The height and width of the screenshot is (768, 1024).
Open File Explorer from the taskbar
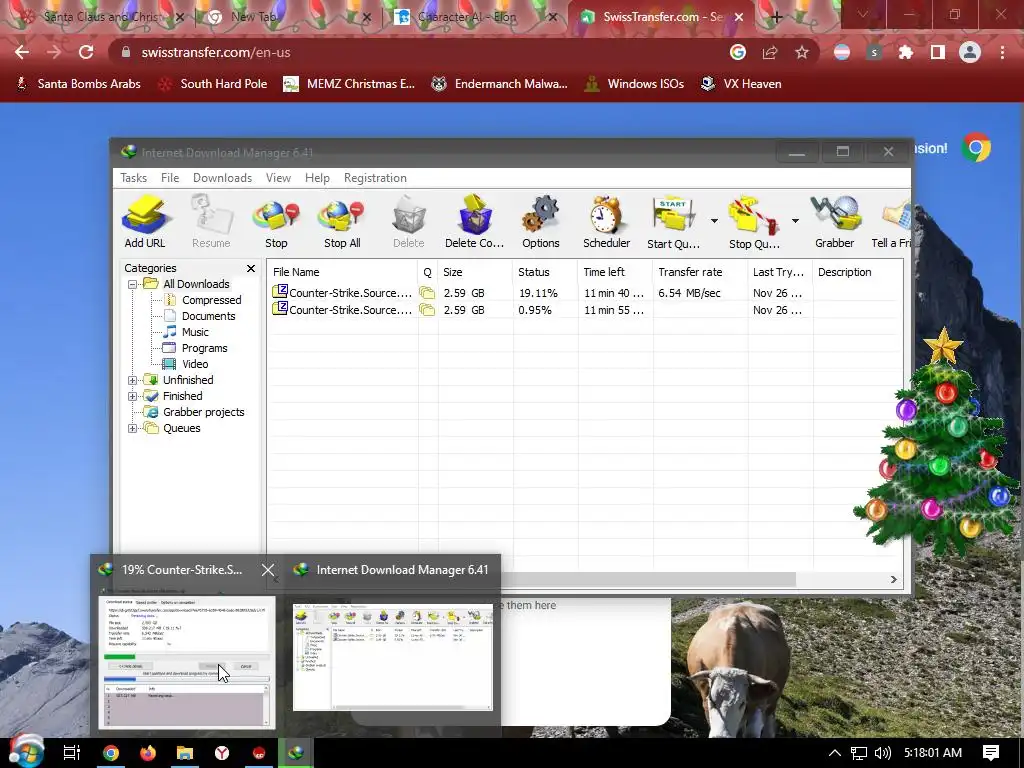click(185, 753)
